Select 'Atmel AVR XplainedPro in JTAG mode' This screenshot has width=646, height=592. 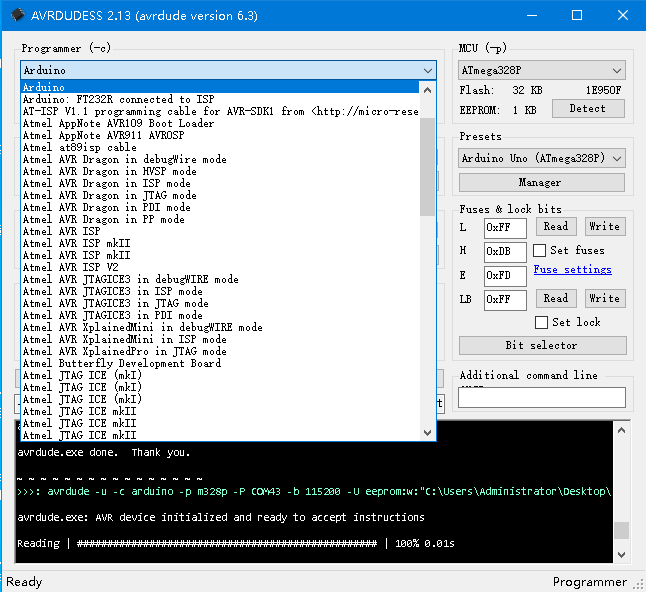point(220,351)
